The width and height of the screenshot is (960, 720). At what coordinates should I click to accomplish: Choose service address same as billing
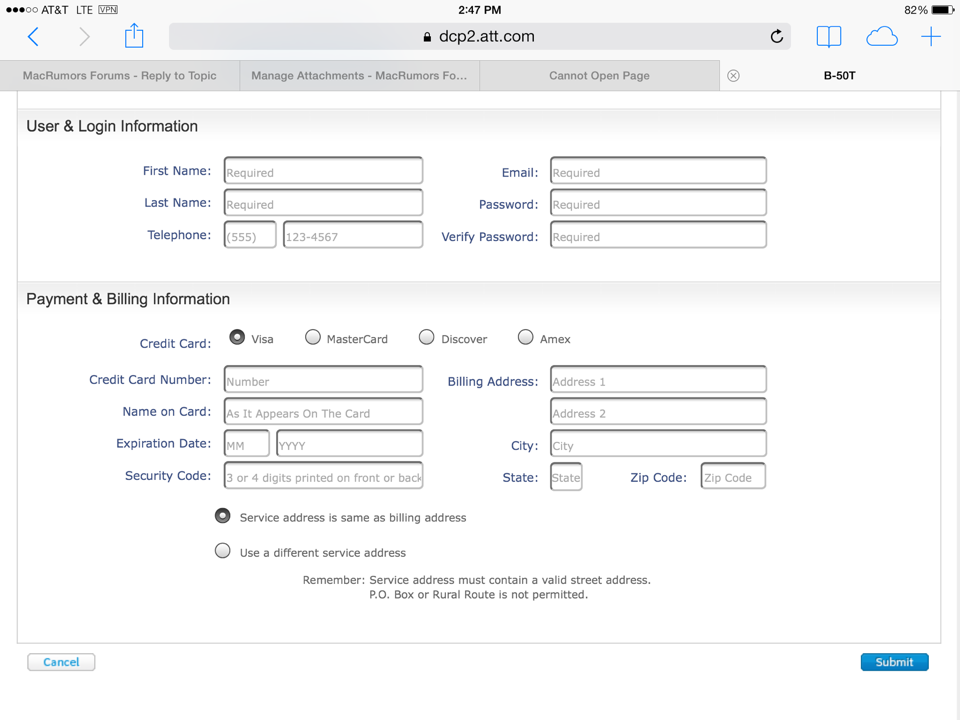pyautogui.click(x=223, y=516)
